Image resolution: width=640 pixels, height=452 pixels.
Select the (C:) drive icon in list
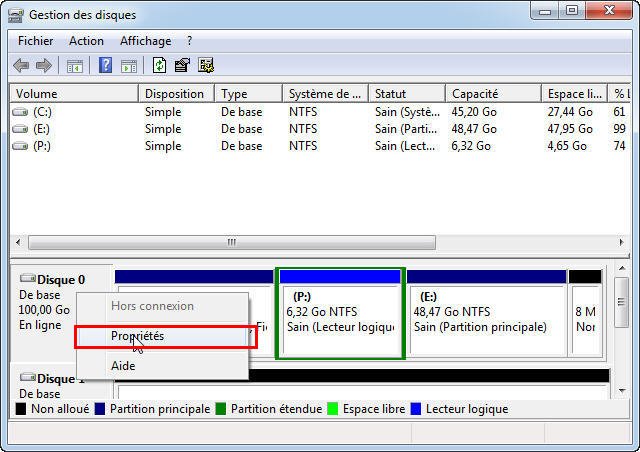(x=20, y=112)
